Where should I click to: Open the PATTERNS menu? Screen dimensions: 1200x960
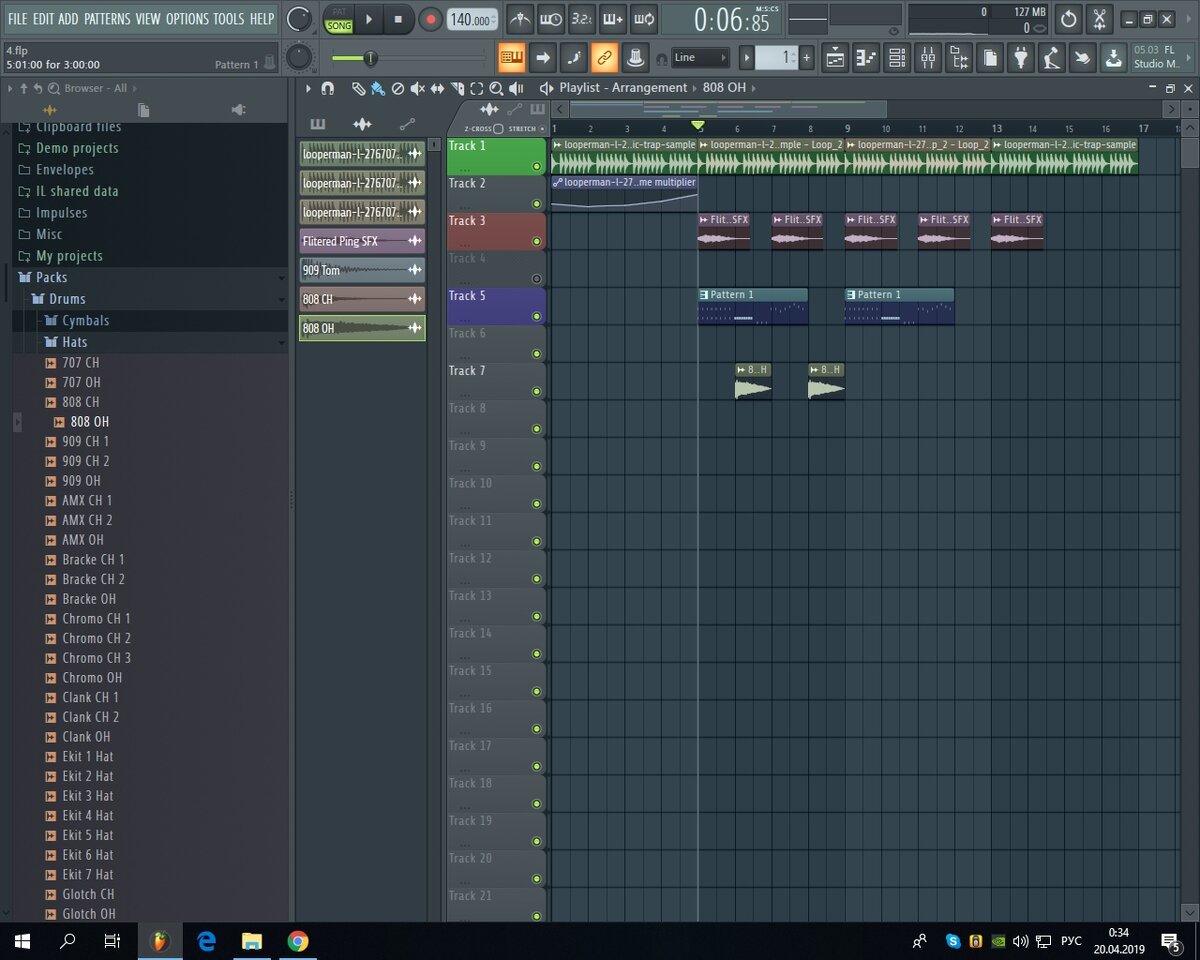point(107,19)
